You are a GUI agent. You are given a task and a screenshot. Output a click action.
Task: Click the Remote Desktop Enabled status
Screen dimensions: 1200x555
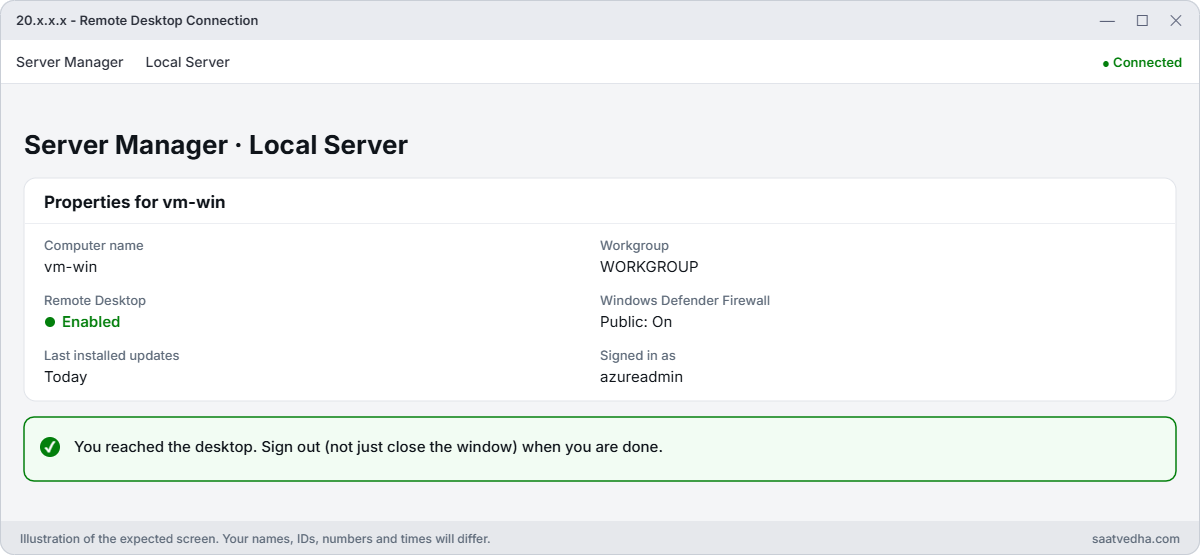[x=82, y=322]
